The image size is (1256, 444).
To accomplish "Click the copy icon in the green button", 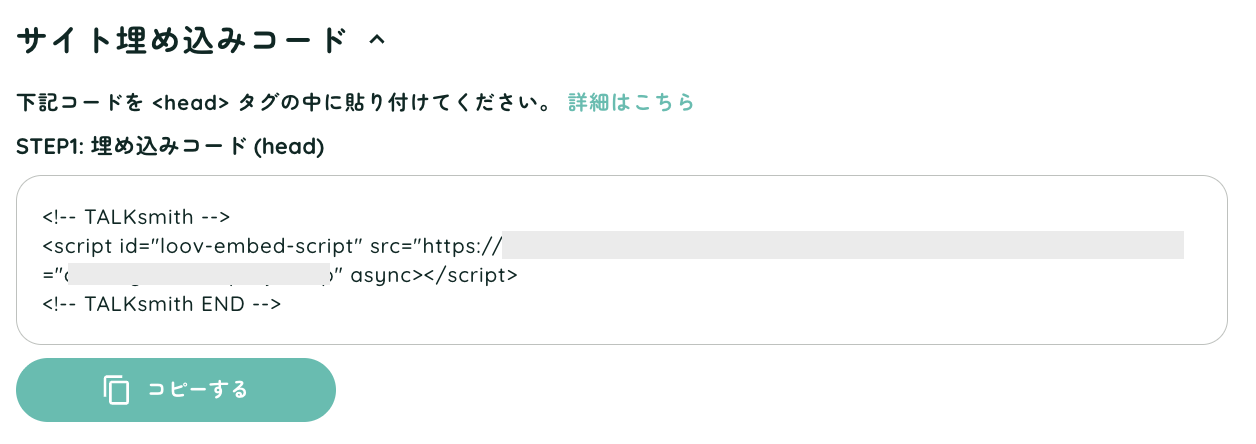I will point(117,390).
